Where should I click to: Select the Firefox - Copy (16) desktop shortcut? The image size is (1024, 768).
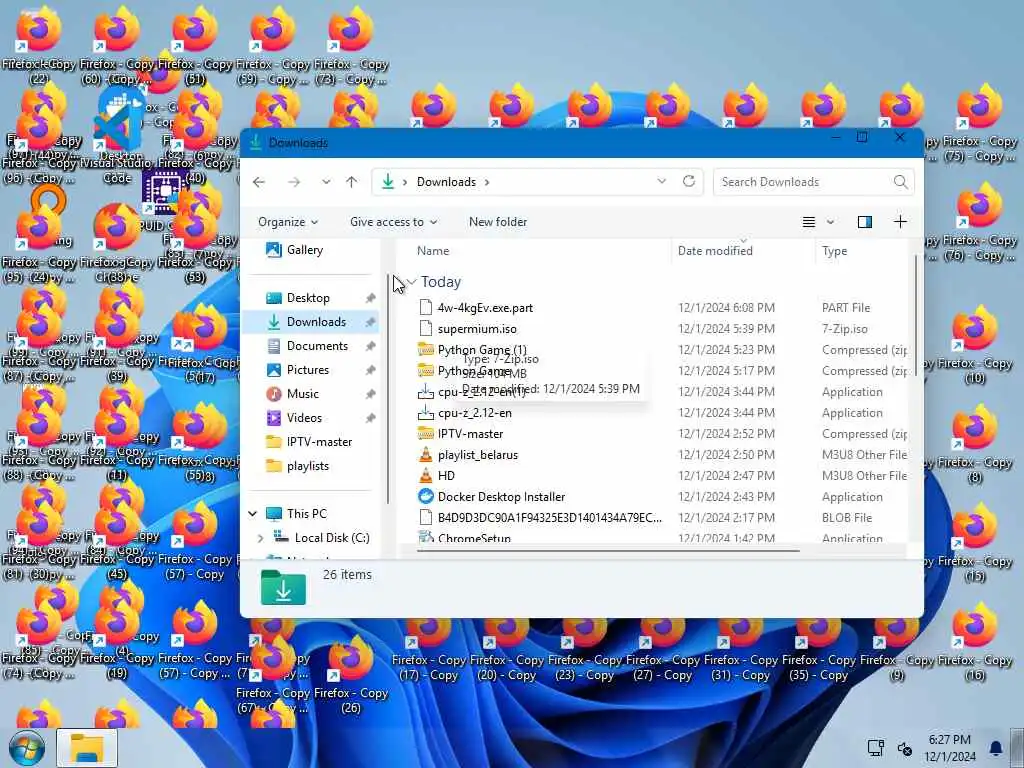click(976, 640)
